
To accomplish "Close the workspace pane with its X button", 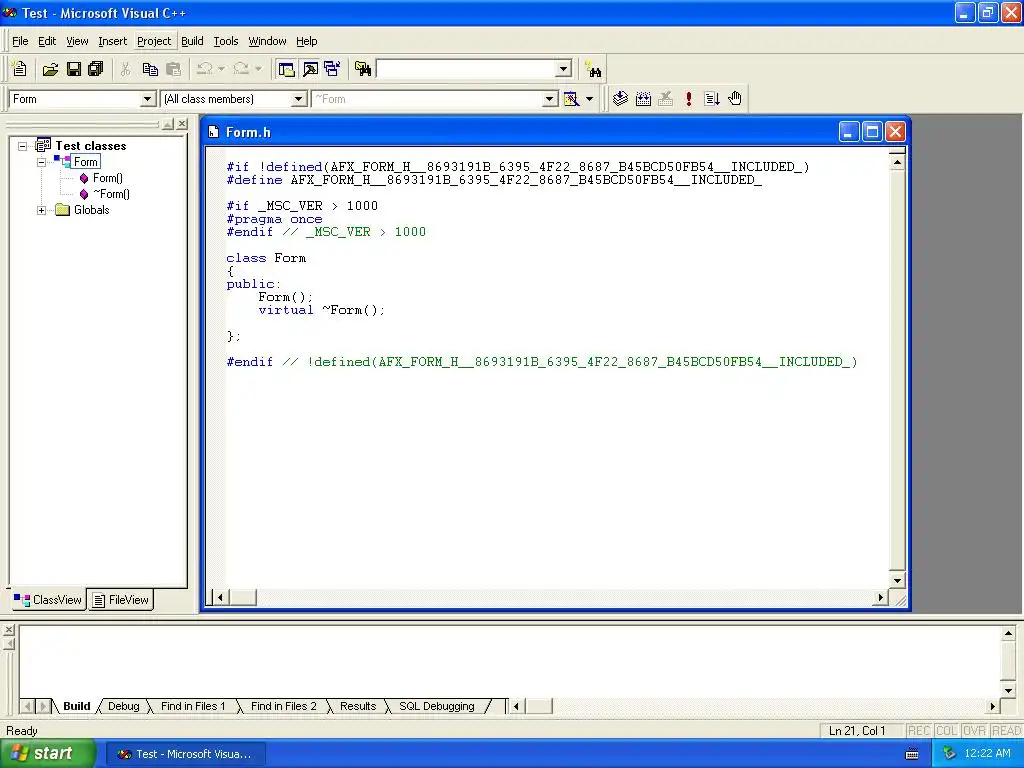I will 182,123.
